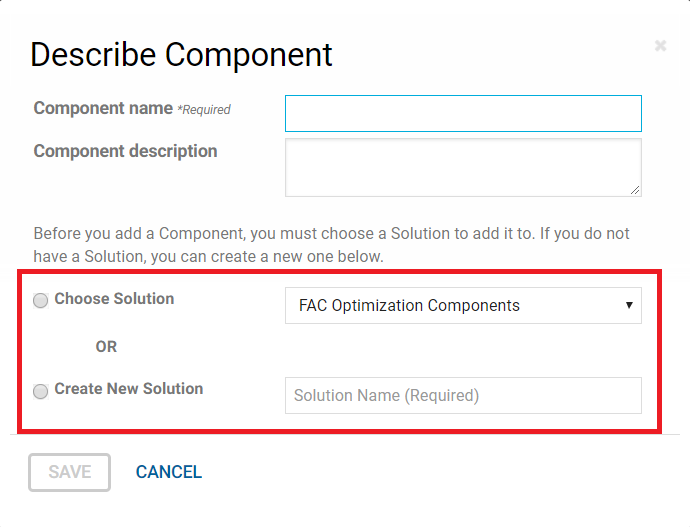
Task: Click the description box resize handle
Action: tap(635, 189)
